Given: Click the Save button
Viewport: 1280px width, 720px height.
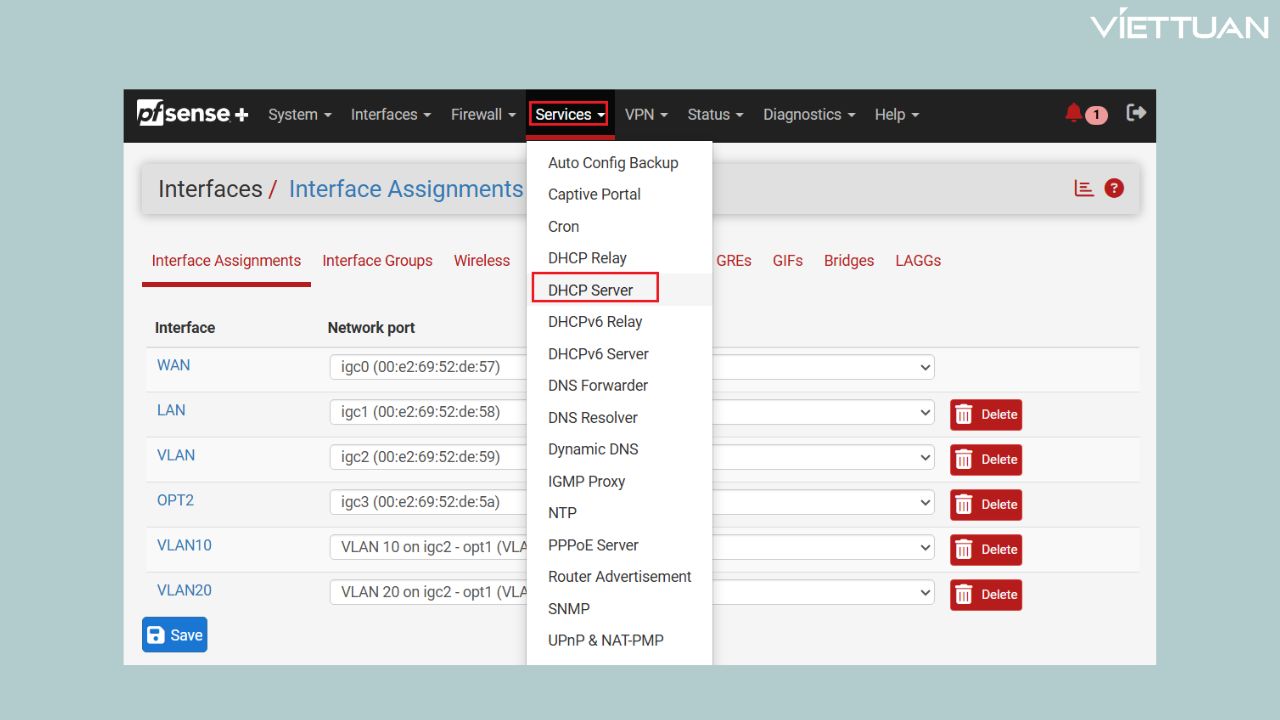Looking at the screenshot, I should click(175, 635).
